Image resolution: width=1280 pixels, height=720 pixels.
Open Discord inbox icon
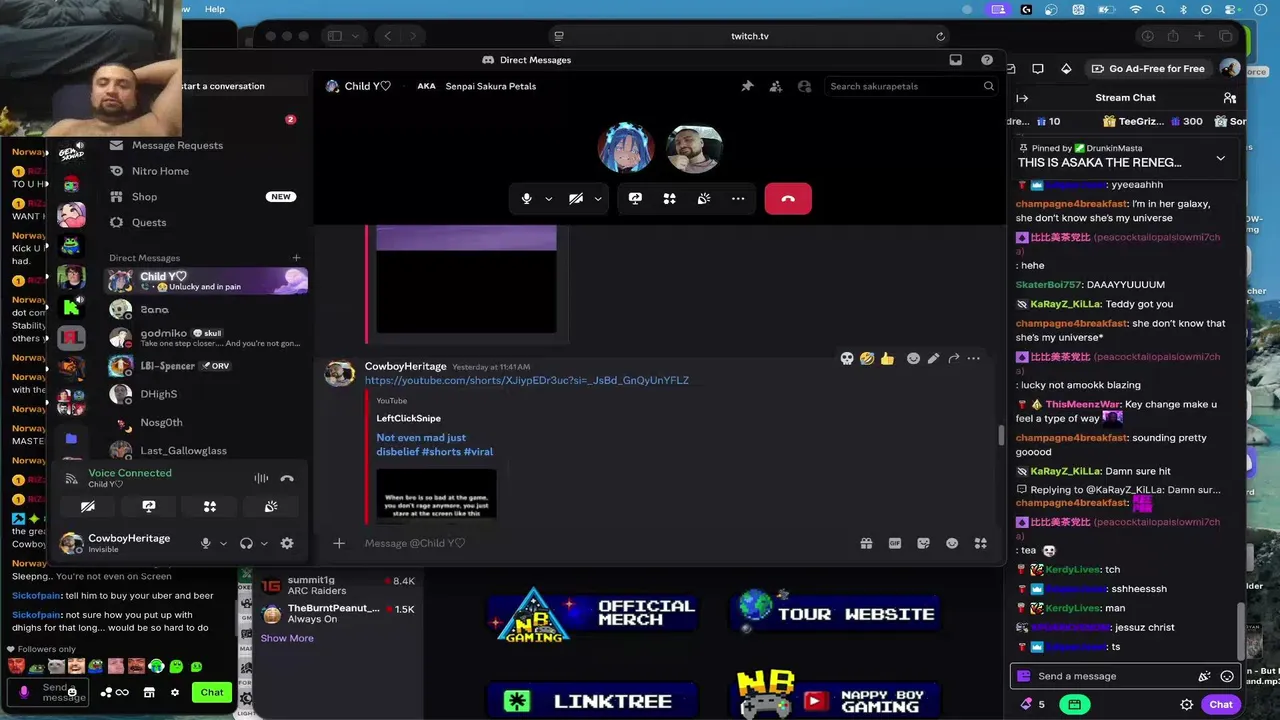click(x=956, y=60)
